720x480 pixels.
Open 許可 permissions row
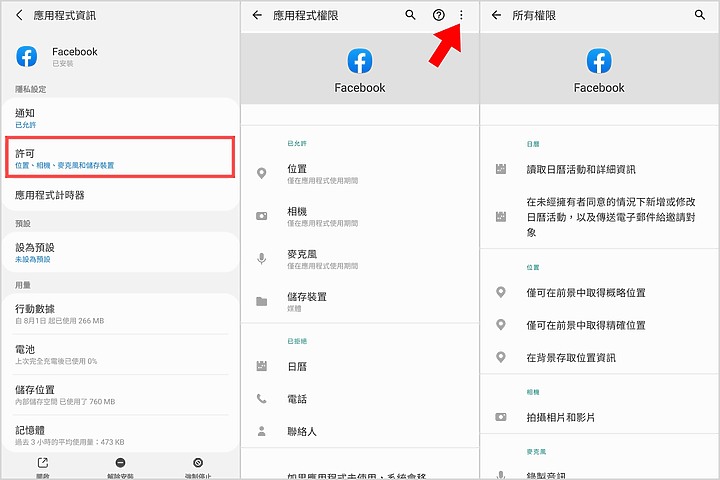tap(120, 157)
